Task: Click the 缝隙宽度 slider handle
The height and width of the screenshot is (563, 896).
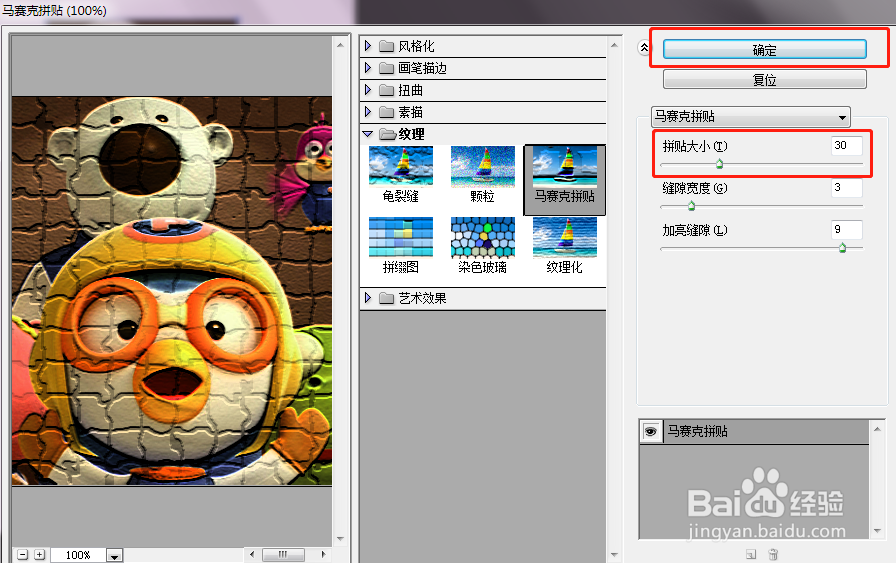Action: (x=691, y=206)
